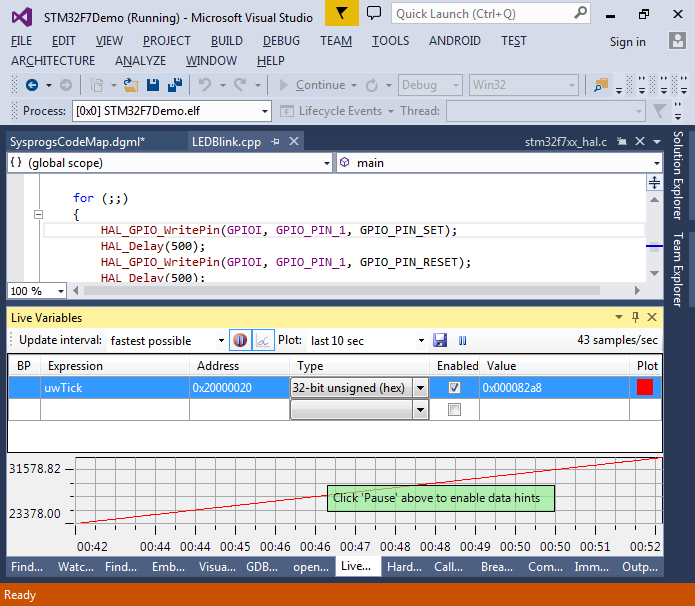Switch to SysprogsCodeMap.dgml tab
The width and height of the screenshot is (695, 606).
click(78, 142)
